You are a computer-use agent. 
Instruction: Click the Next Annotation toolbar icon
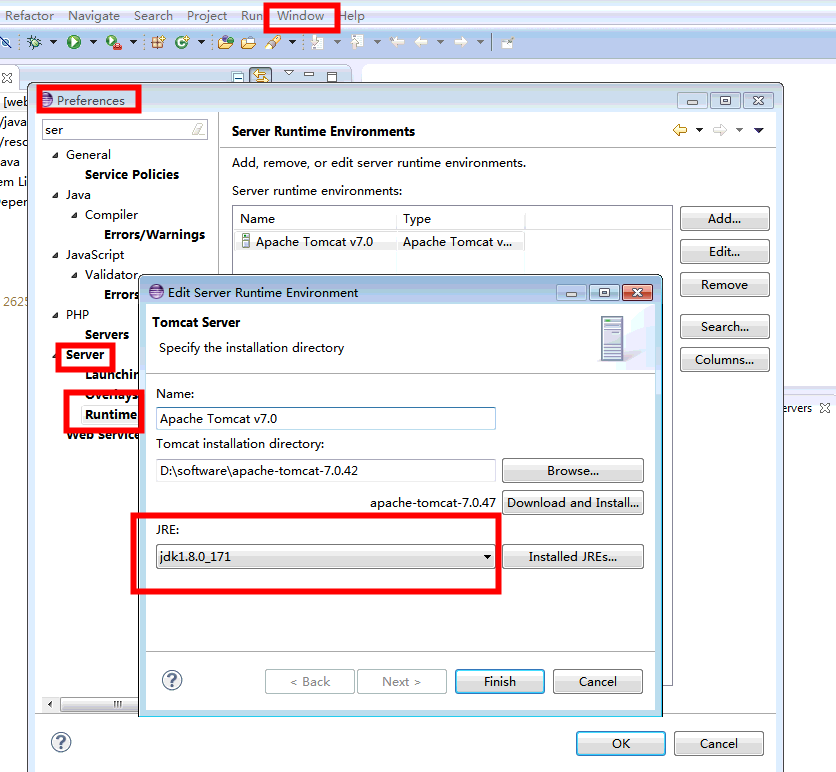[x=318, y=42]
